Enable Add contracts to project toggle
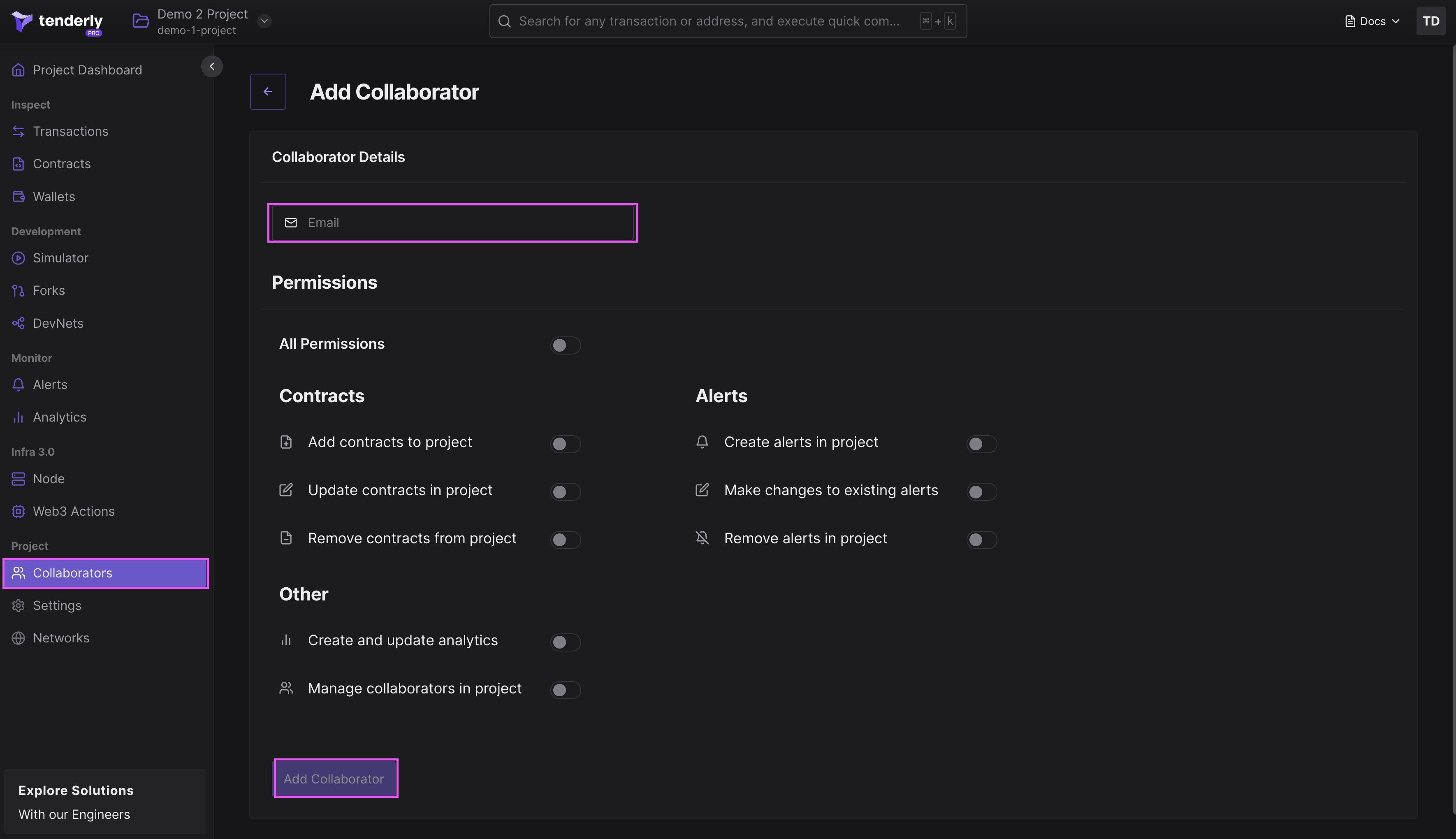 [x=565, y=444]
